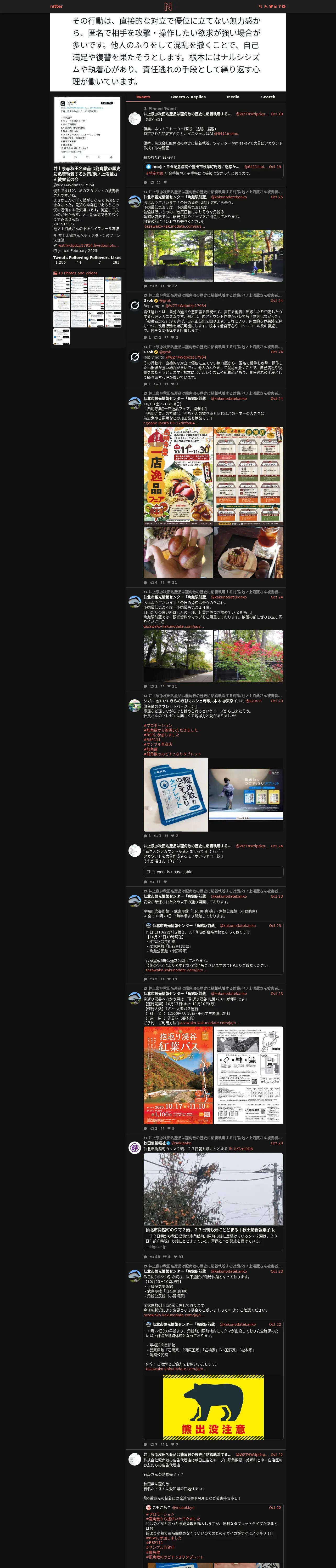Open the yellow bear warning image
Viewport: 336px width, 1568px height.
(x=214, y=1407)
